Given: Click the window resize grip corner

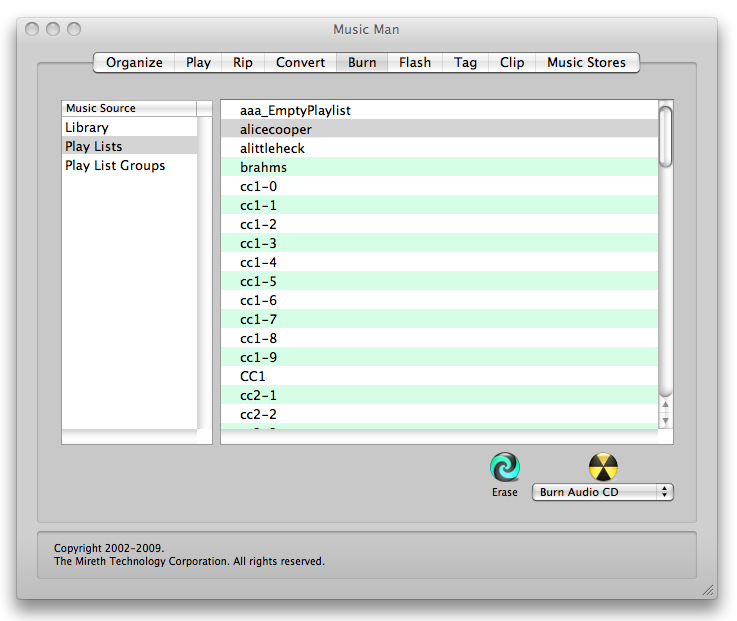Looking at the screenshot, I should [x=709, y=591].
